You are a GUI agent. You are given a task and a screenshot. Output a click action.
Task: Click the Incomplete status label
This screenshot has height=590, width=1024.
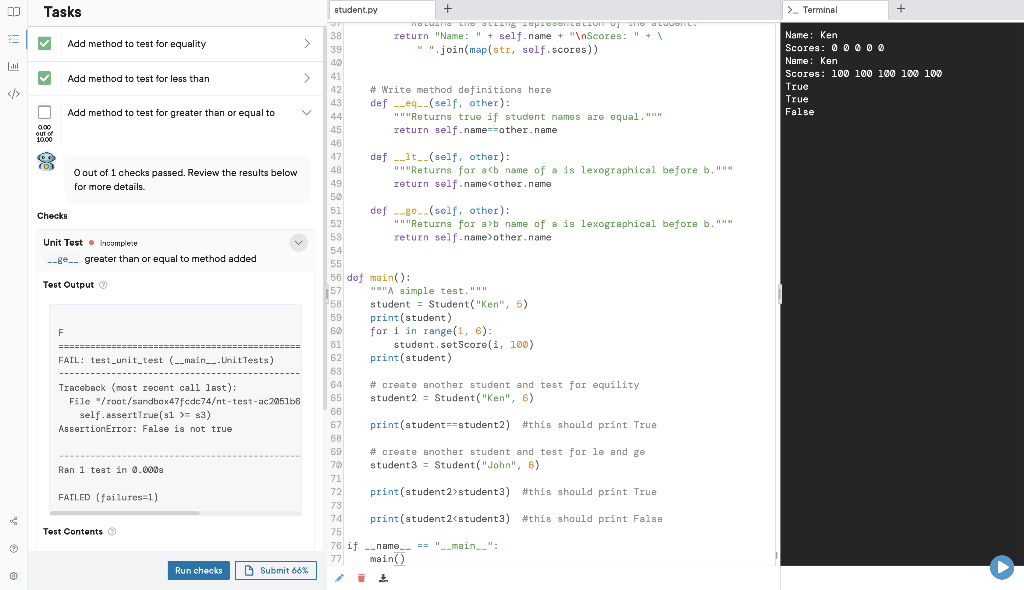coord(118,243)
